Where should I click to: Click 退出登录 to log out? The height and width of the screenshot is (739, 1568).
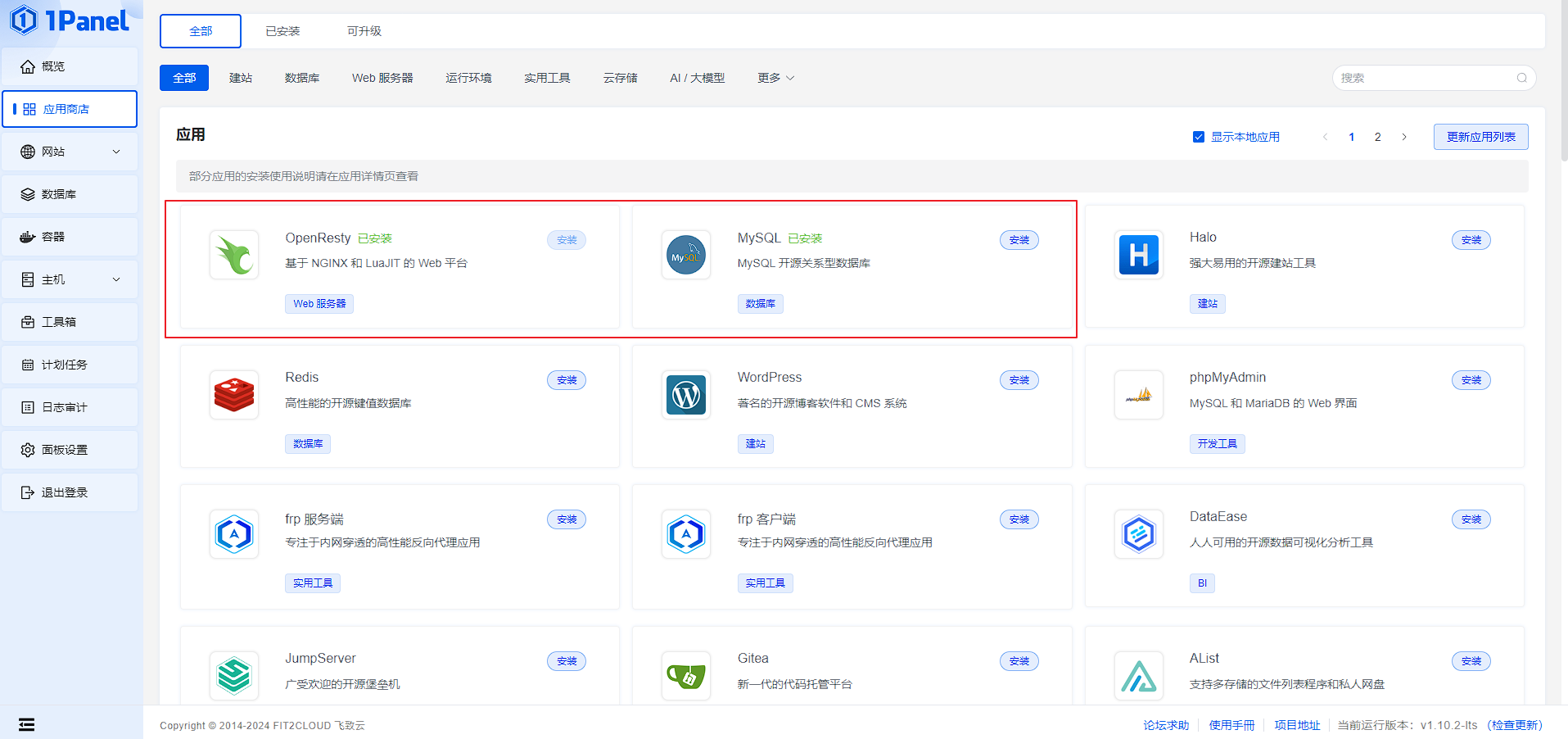70,492
